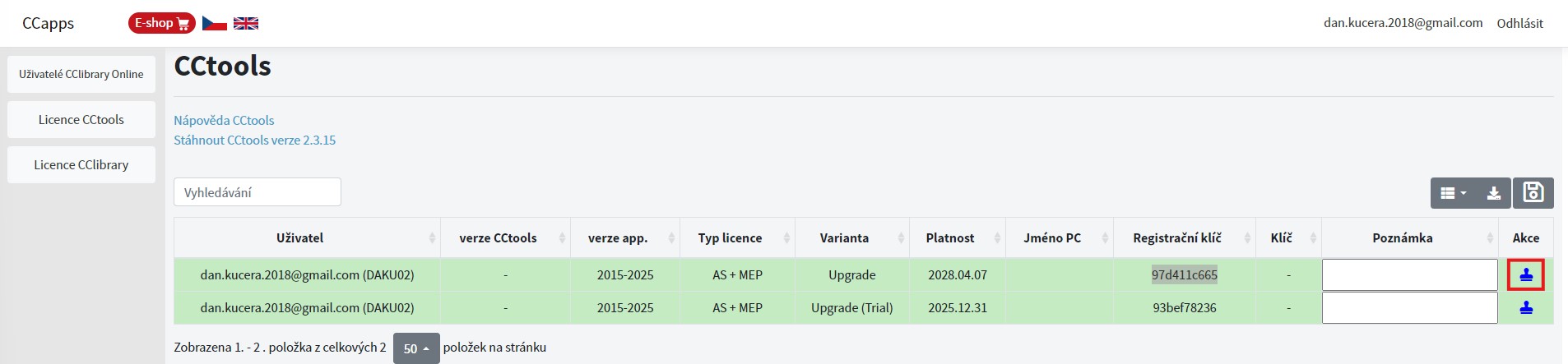Screen dimensions: 1568x364
Task: Click Stáhnout CCtools verze 2.3.15 link
Action: (254, 140)
